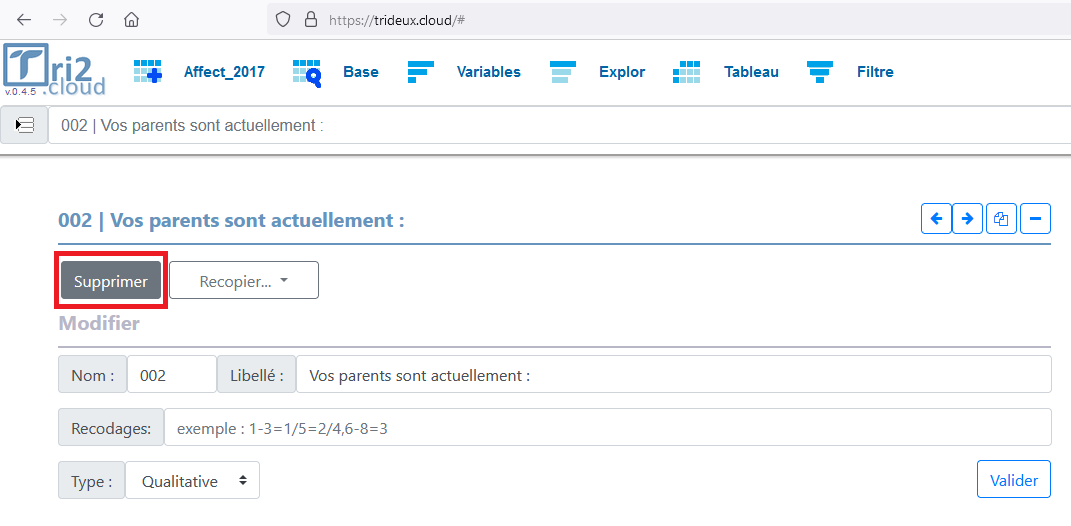
Task: Open the Filtre menu
Action: (x=875, y=72)
